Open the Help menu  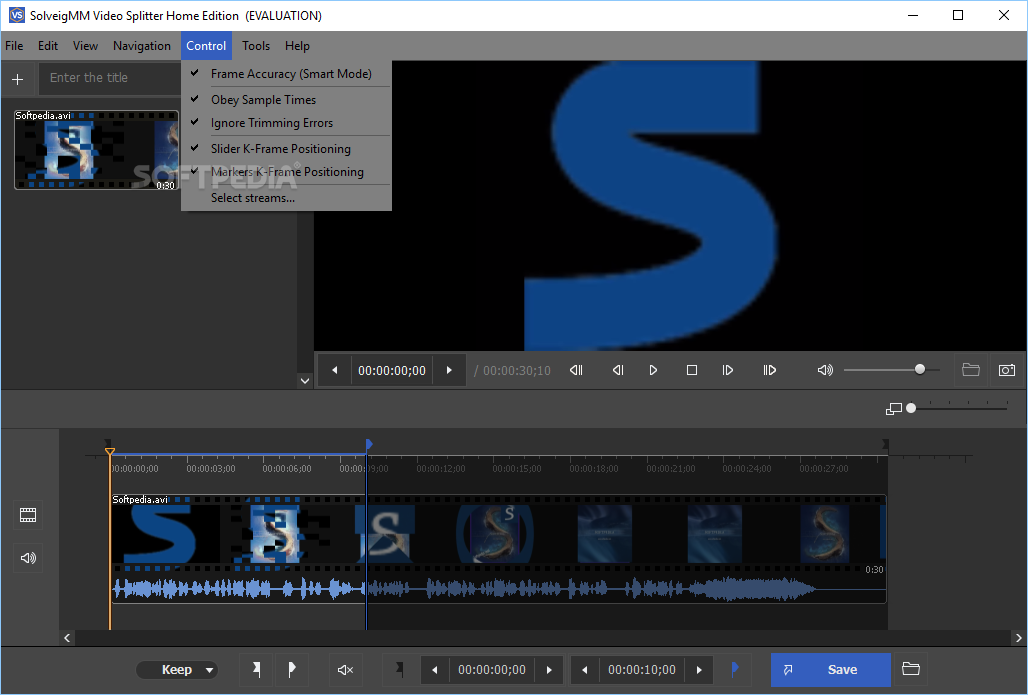pos(297,46)
